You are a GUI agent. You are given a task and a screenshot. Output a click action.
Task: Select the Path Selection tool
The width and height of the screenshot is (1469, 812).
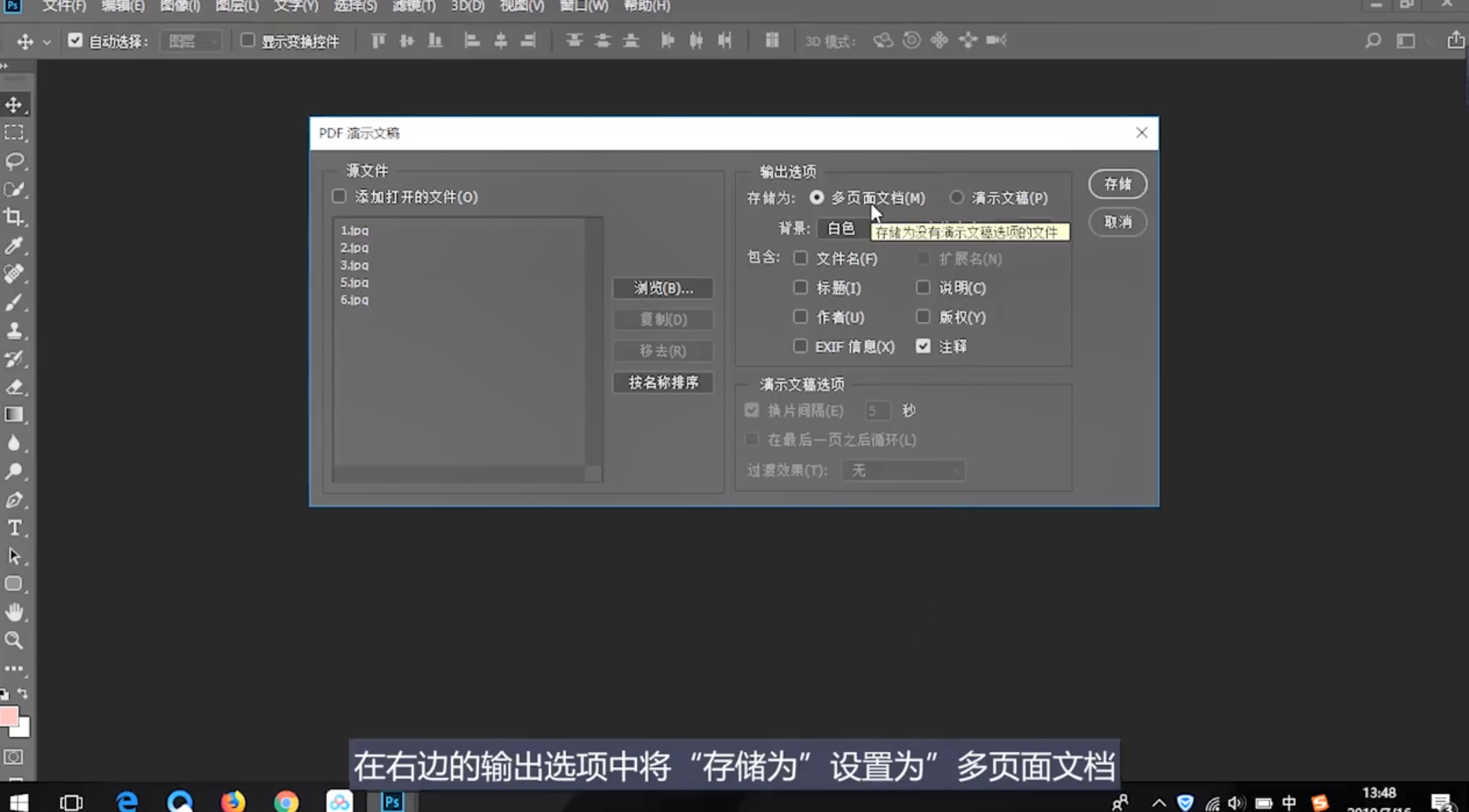coord(14,556)
